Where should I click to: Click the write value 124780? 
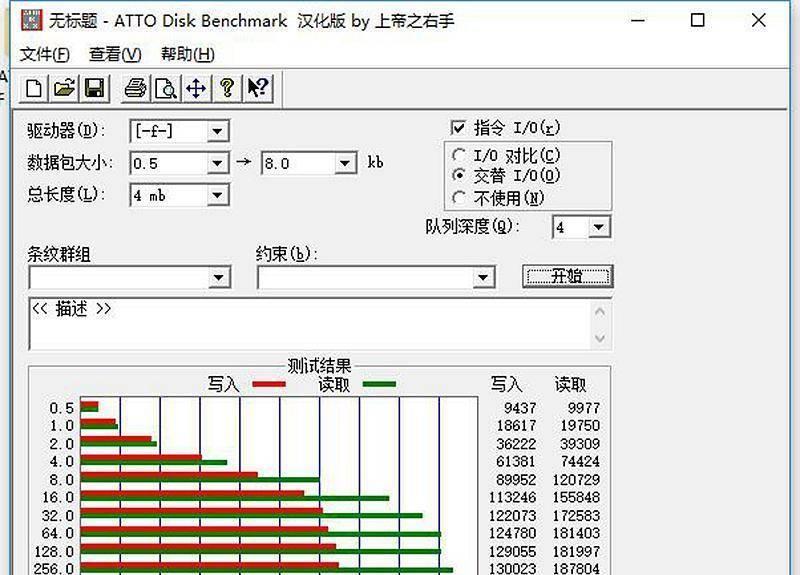(513, 534)
